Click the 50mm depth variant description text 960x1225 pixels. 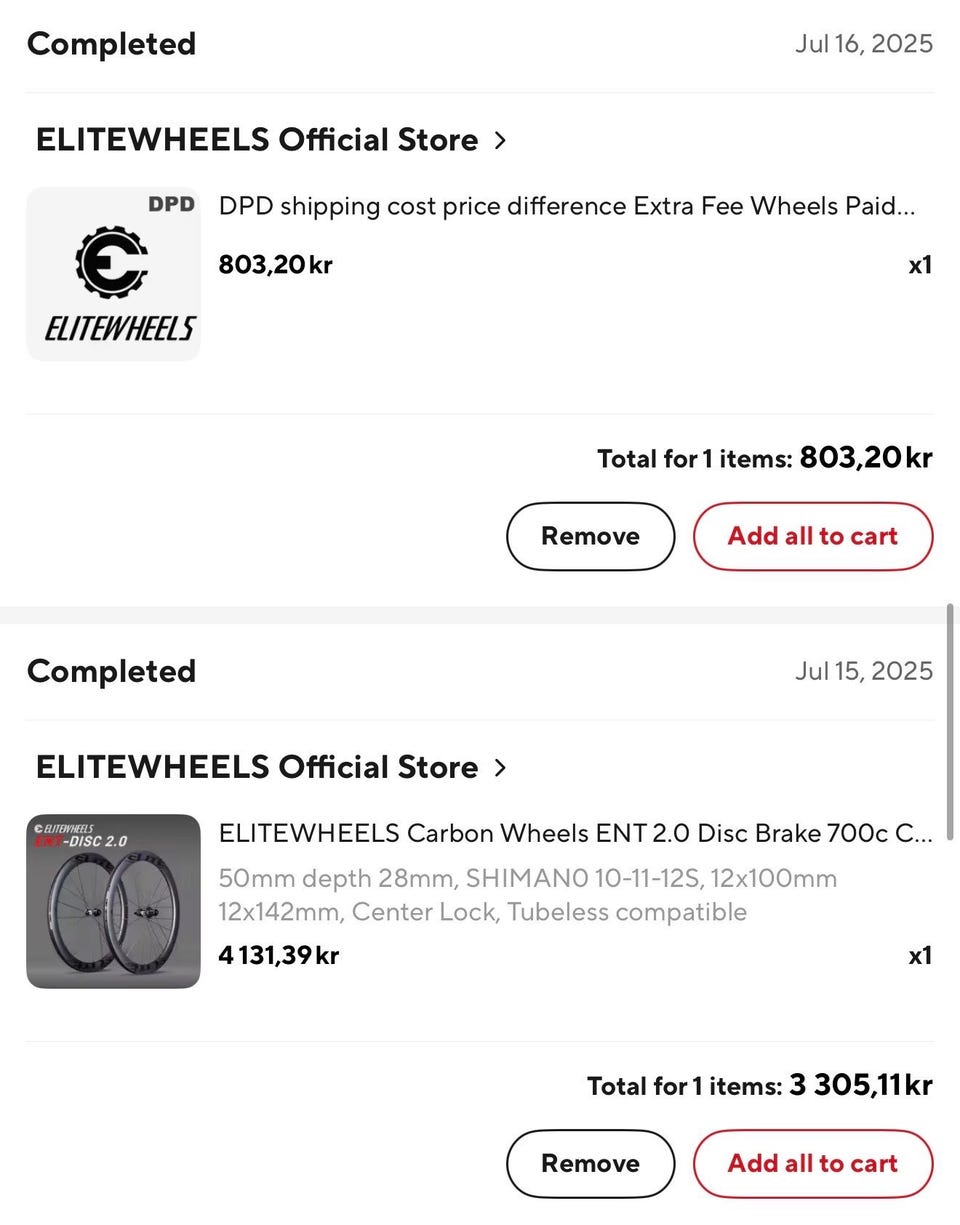point(527,895)
